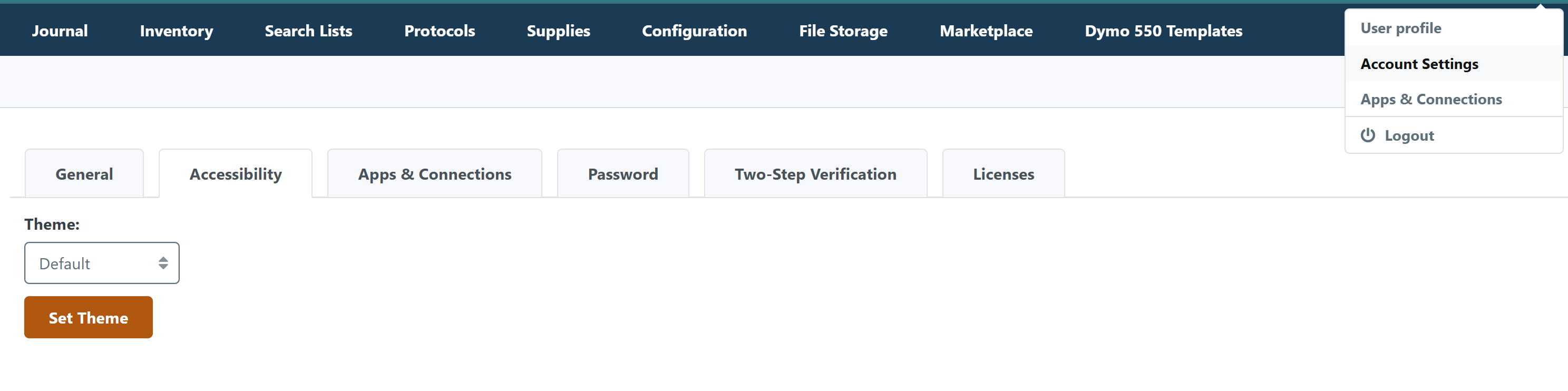Click the Set Theme button
This screenshot has height=391, width=1568.
88,317
